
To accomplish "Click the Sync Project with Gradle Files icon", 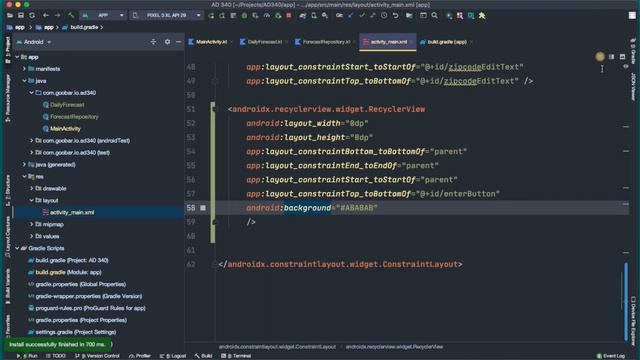I will click(x=302, y=16).
